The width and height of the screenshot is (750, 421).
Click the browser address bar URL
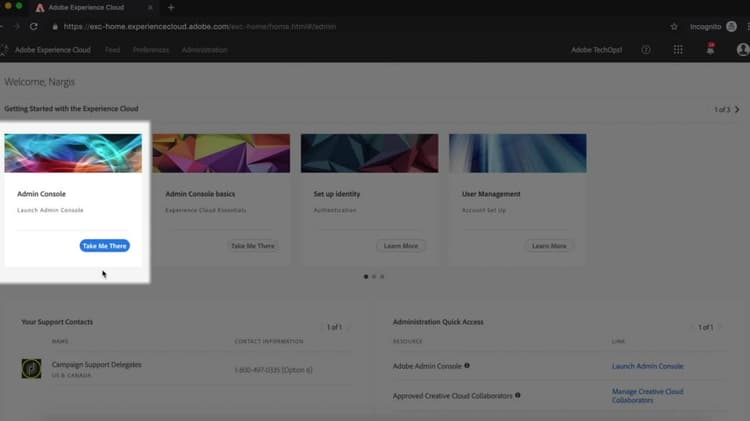tap(199, 27)
